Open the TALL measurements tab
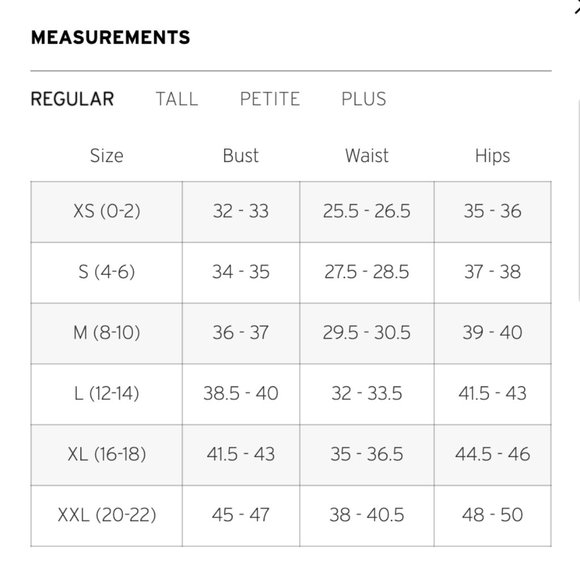The image size is (580, 580). coord(177,99)
